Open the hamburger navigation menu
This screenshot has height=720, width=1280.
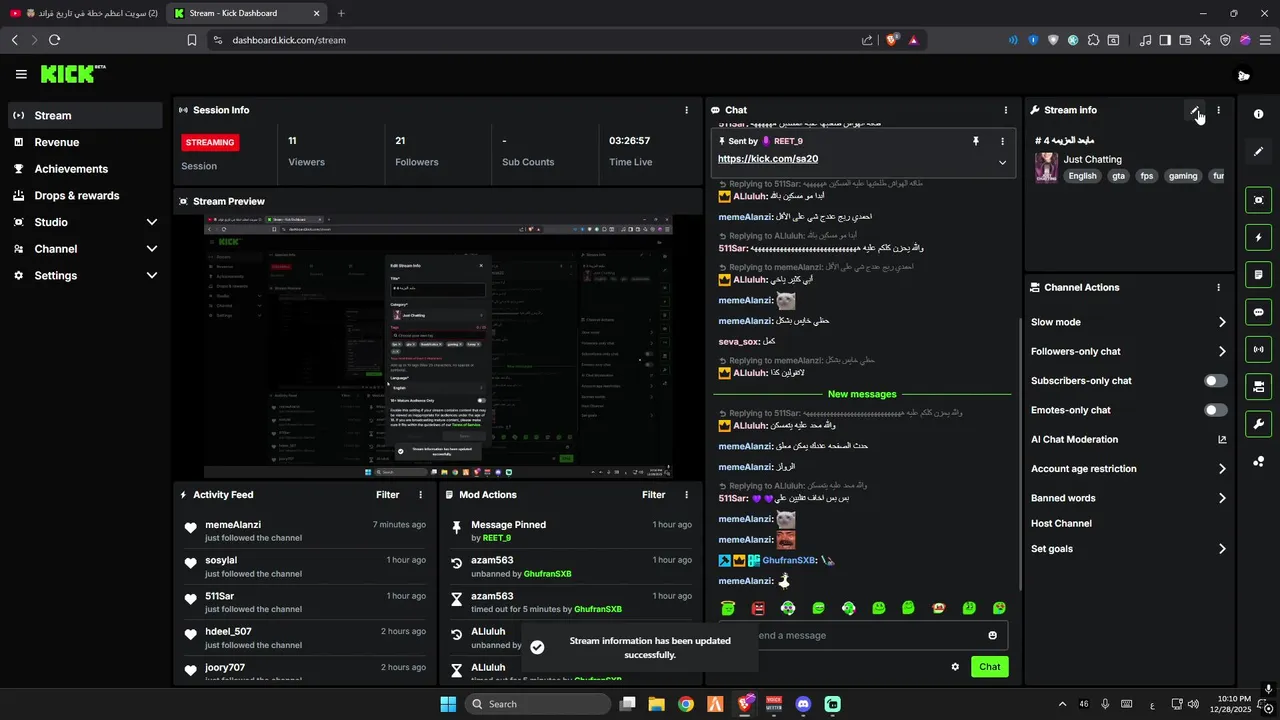pyautogui.click(x=21, y=74)
